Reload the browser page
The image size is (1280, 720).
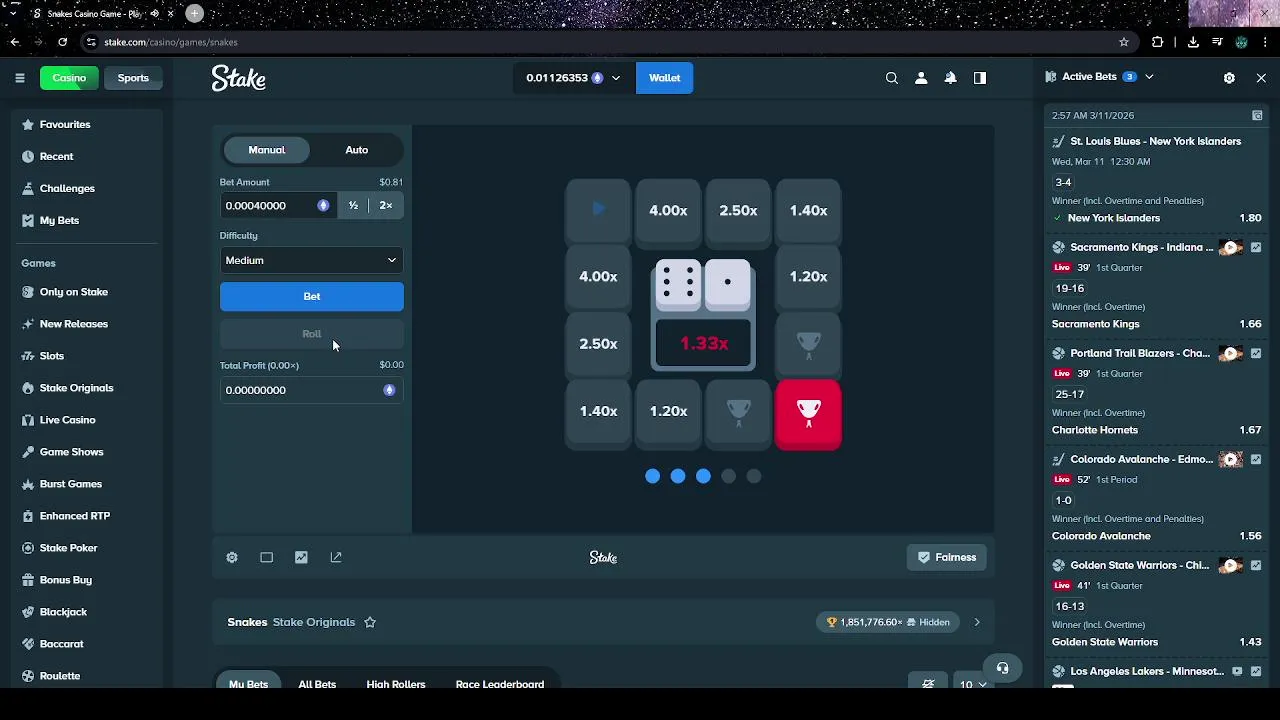point(62,42)
